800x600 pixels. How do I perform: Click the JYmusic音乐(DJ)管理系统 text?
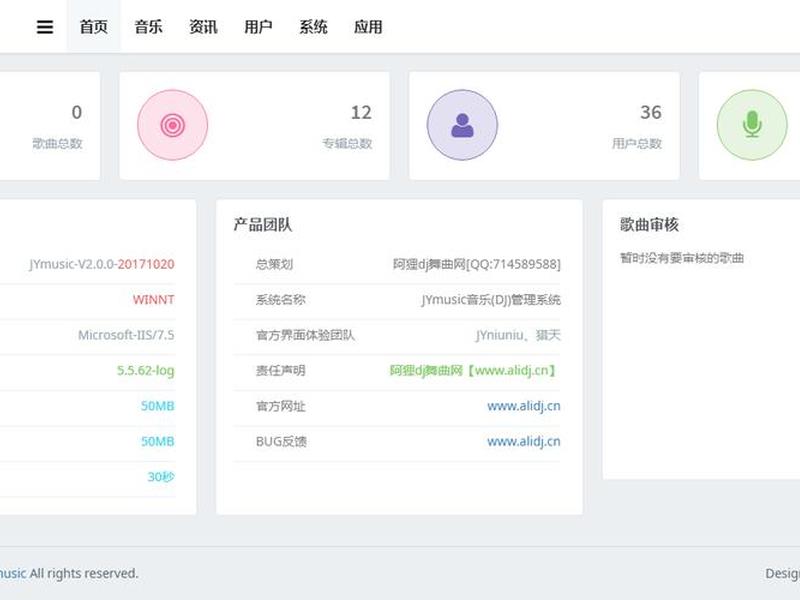click(x=491, y=299)
